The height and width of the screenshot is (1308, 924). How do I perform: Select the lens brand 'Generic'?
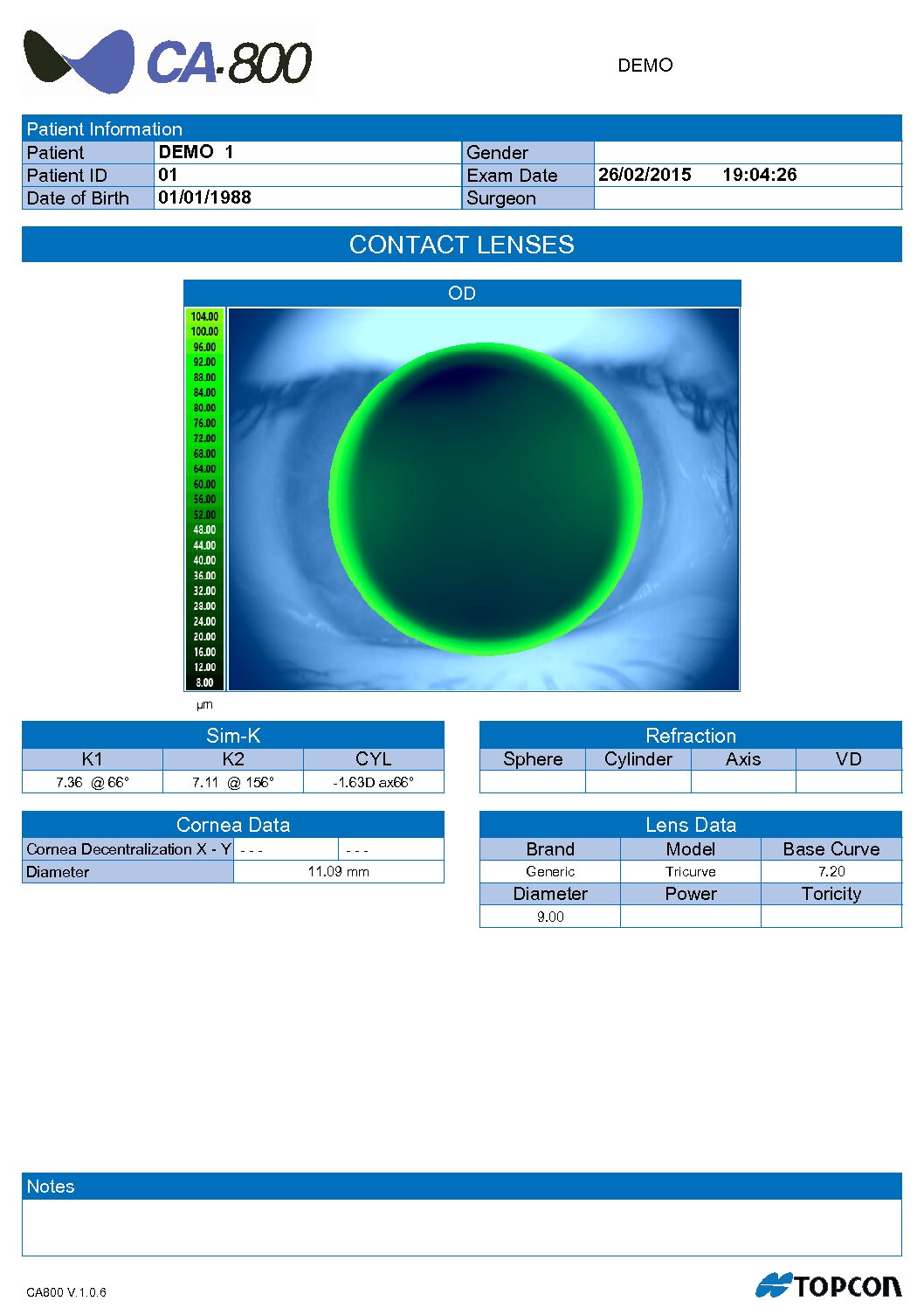coord(550,872)
